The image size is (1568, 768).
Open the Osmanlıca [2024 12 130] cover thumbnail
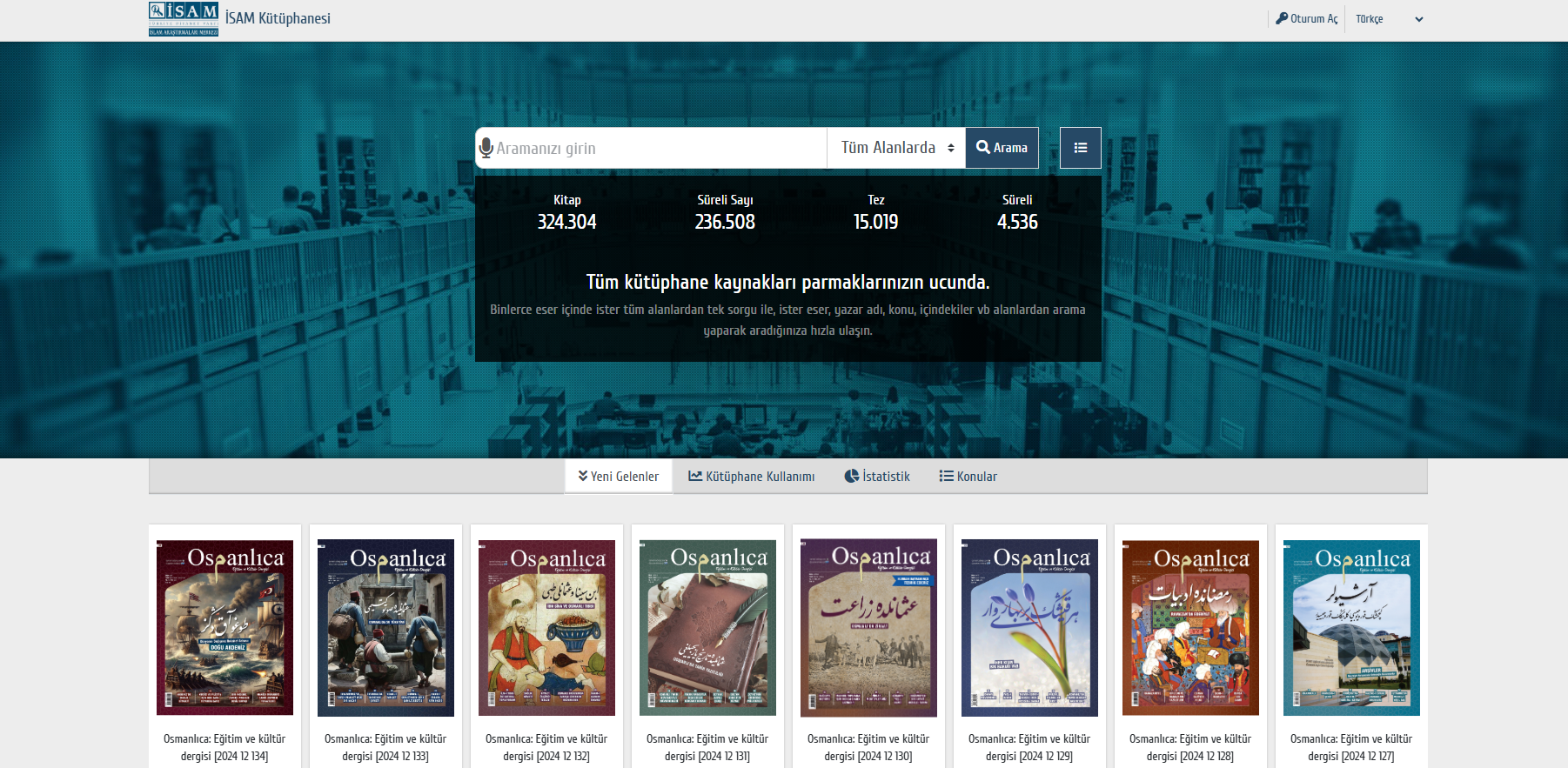(x=868, y=627)
